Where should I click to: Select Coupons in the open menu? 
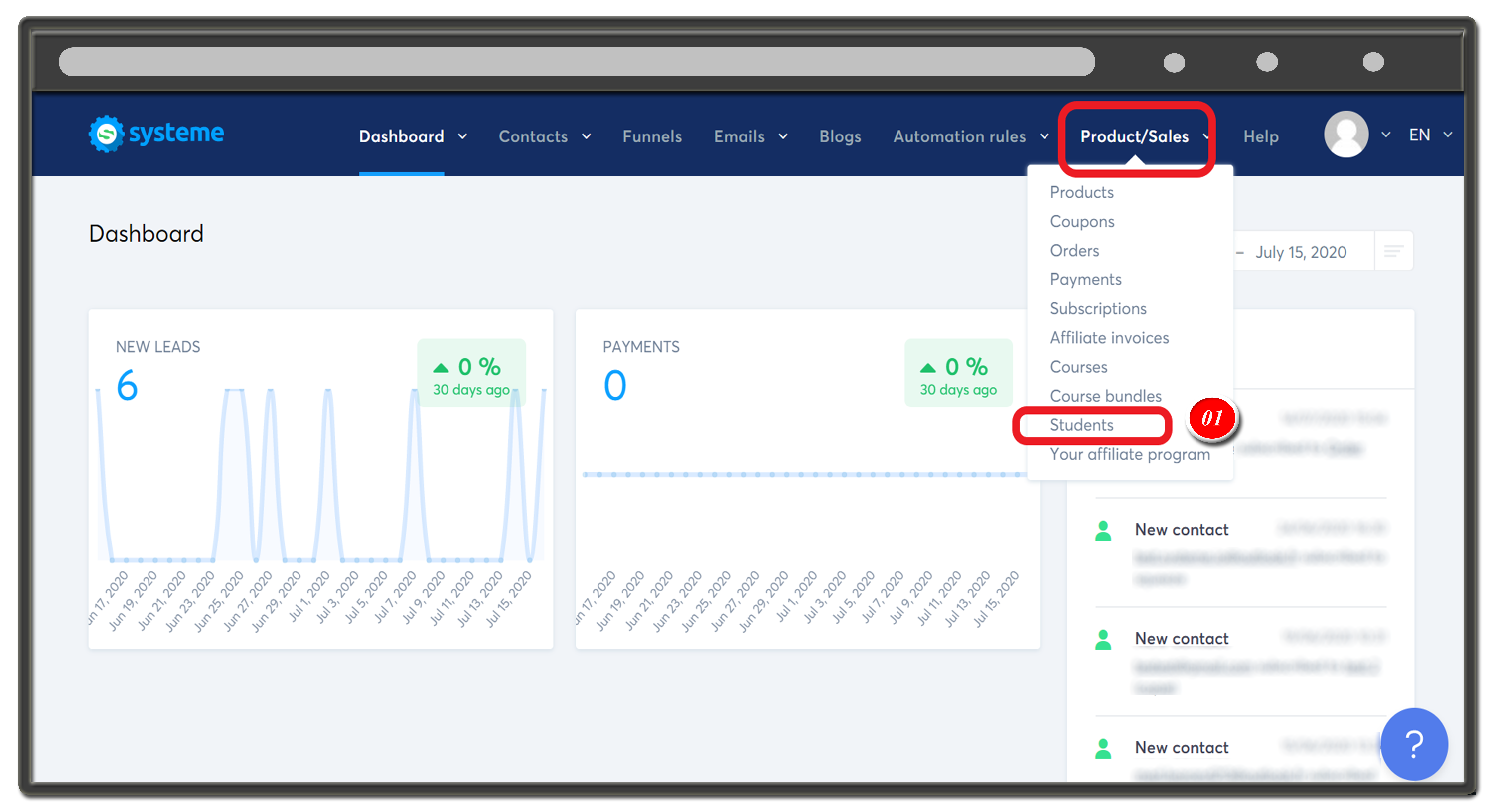(1082, 221)
